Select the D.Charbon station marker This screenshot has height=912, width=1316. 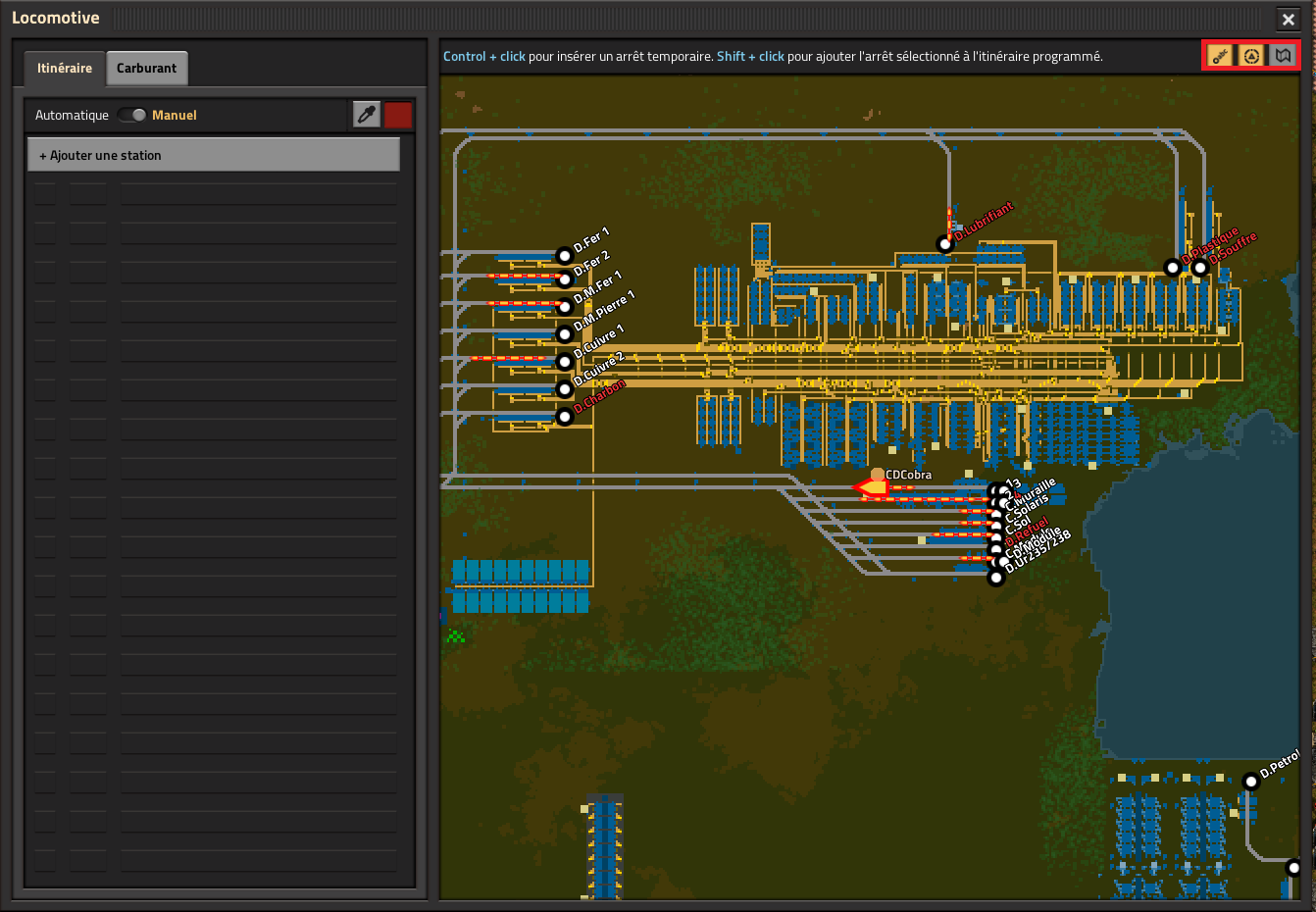point(565,417)
